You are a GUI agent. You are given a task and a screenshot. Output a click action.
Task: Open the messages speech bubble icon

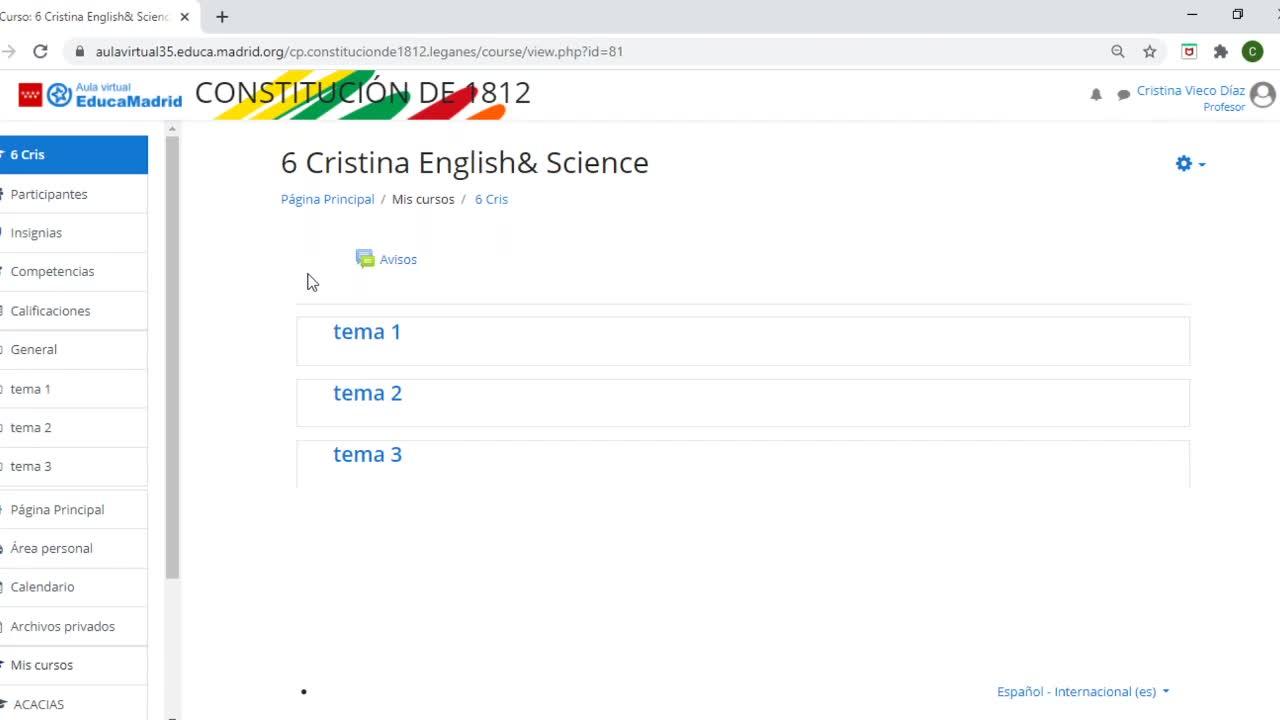pos(1124,94)
